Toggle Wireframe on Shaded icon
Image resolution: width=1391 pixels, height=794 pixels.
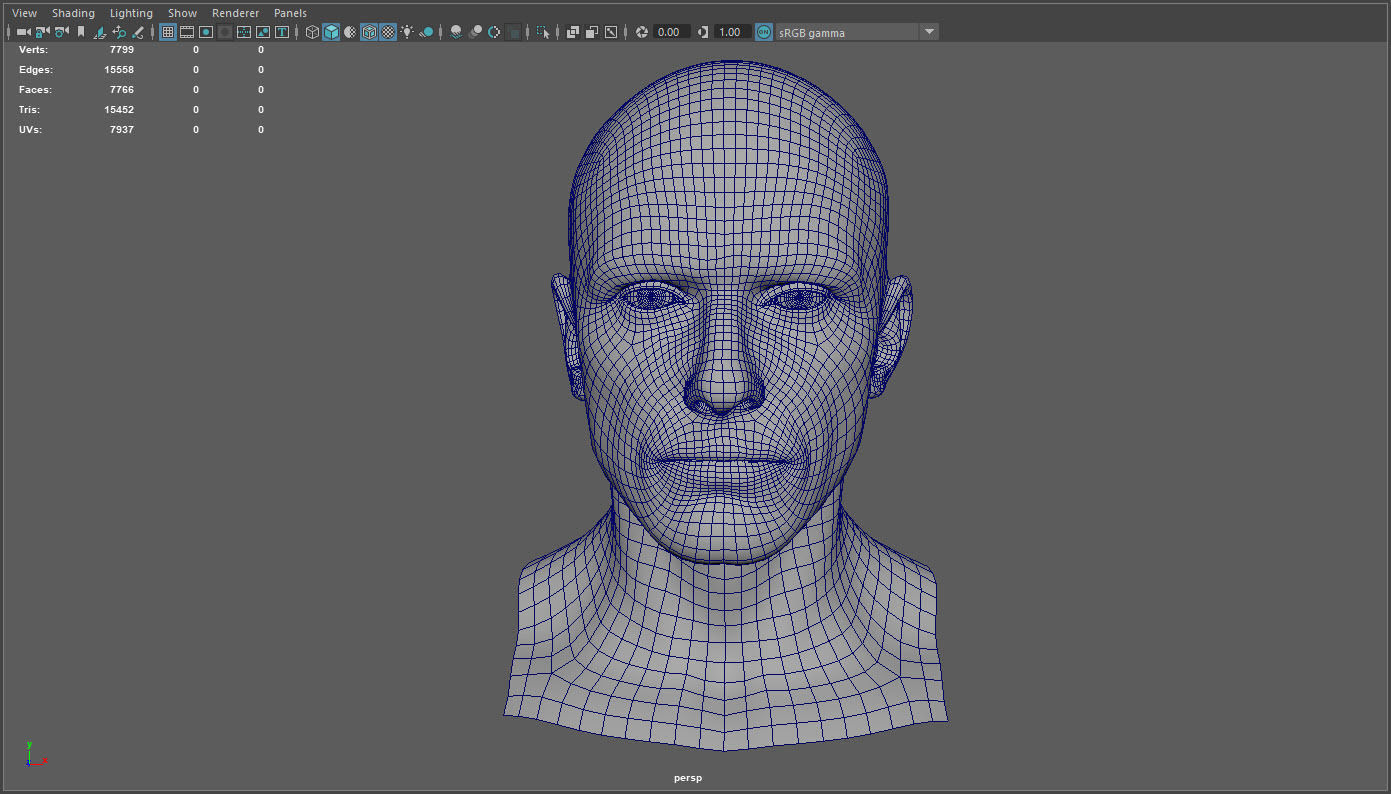[369, 32]
